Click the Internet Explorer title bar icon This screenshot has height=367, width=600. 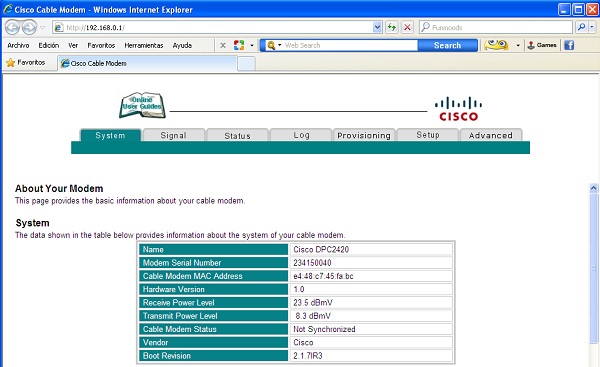point(8,9)
